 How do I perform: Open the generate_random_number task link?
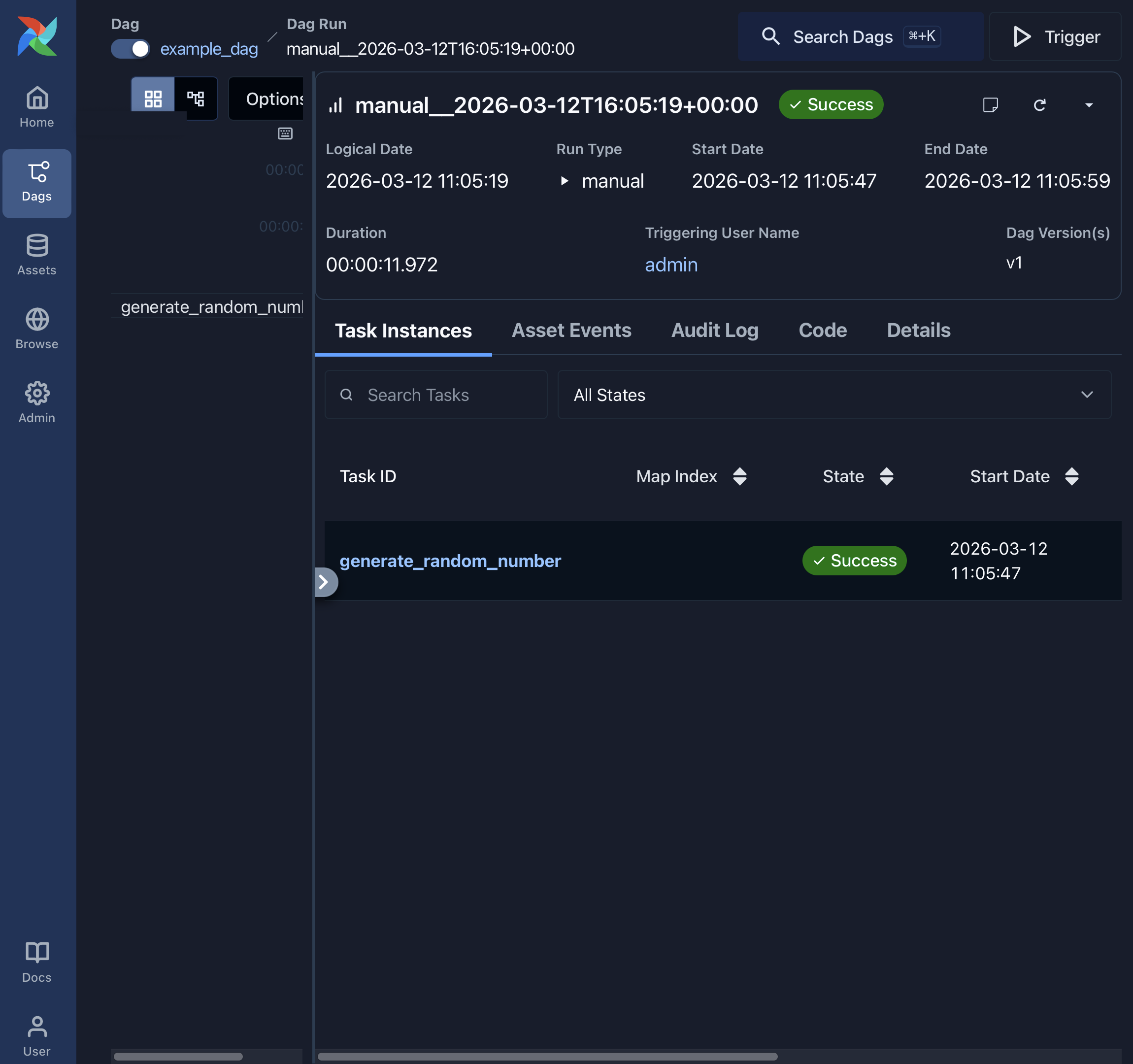click(450, 561)
